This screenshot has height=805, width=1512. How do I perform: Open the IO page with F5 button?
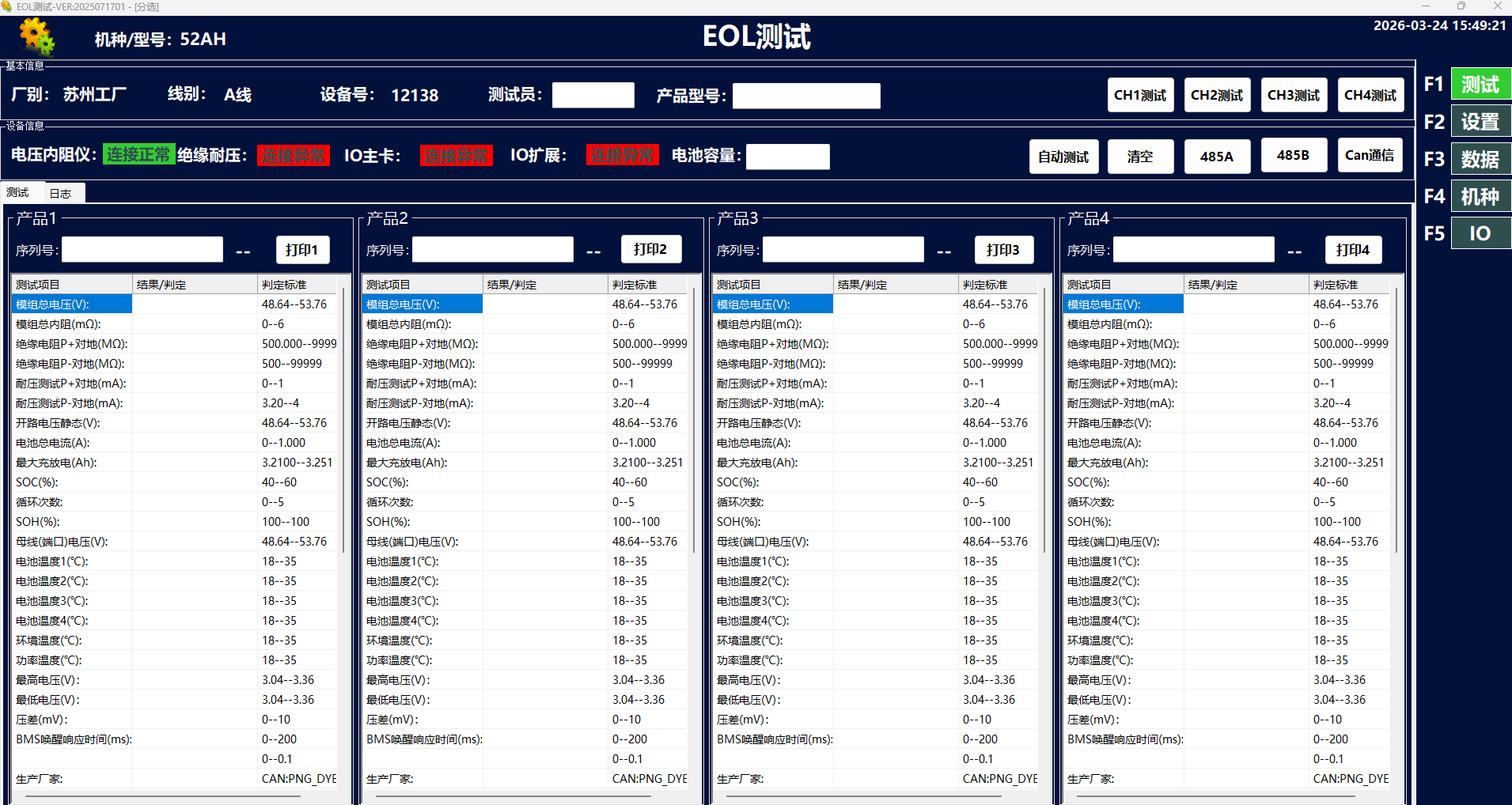1480,233
